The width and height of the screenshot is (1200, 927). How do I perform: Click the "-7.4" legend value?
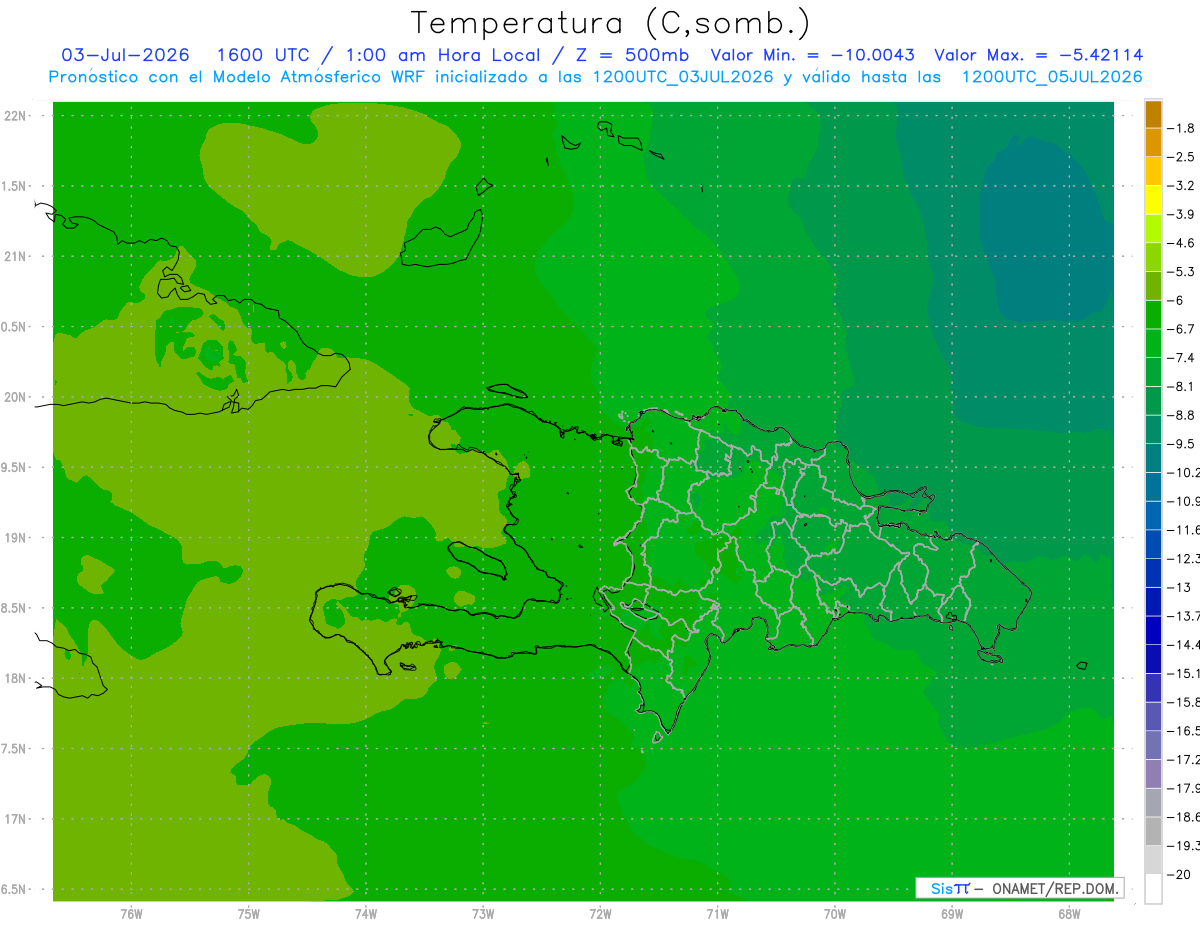coord(1182,358)
